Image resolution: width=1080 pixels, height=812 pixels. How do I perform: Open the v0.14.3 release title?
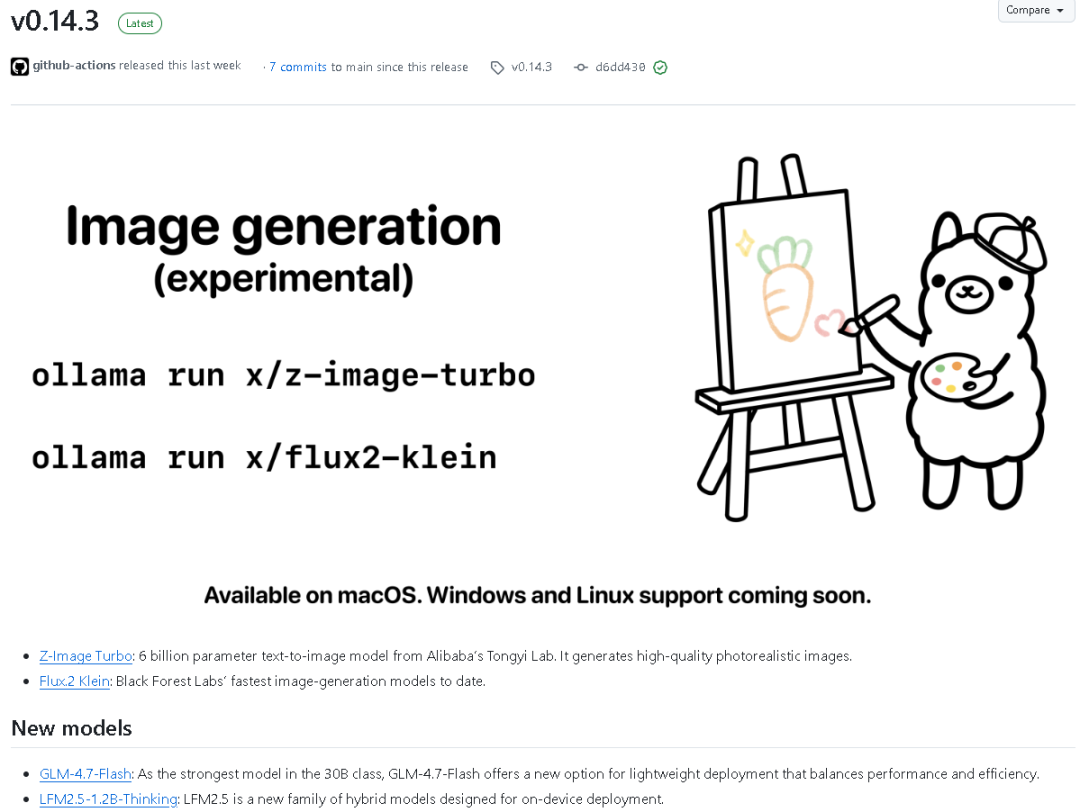[55, 21]
